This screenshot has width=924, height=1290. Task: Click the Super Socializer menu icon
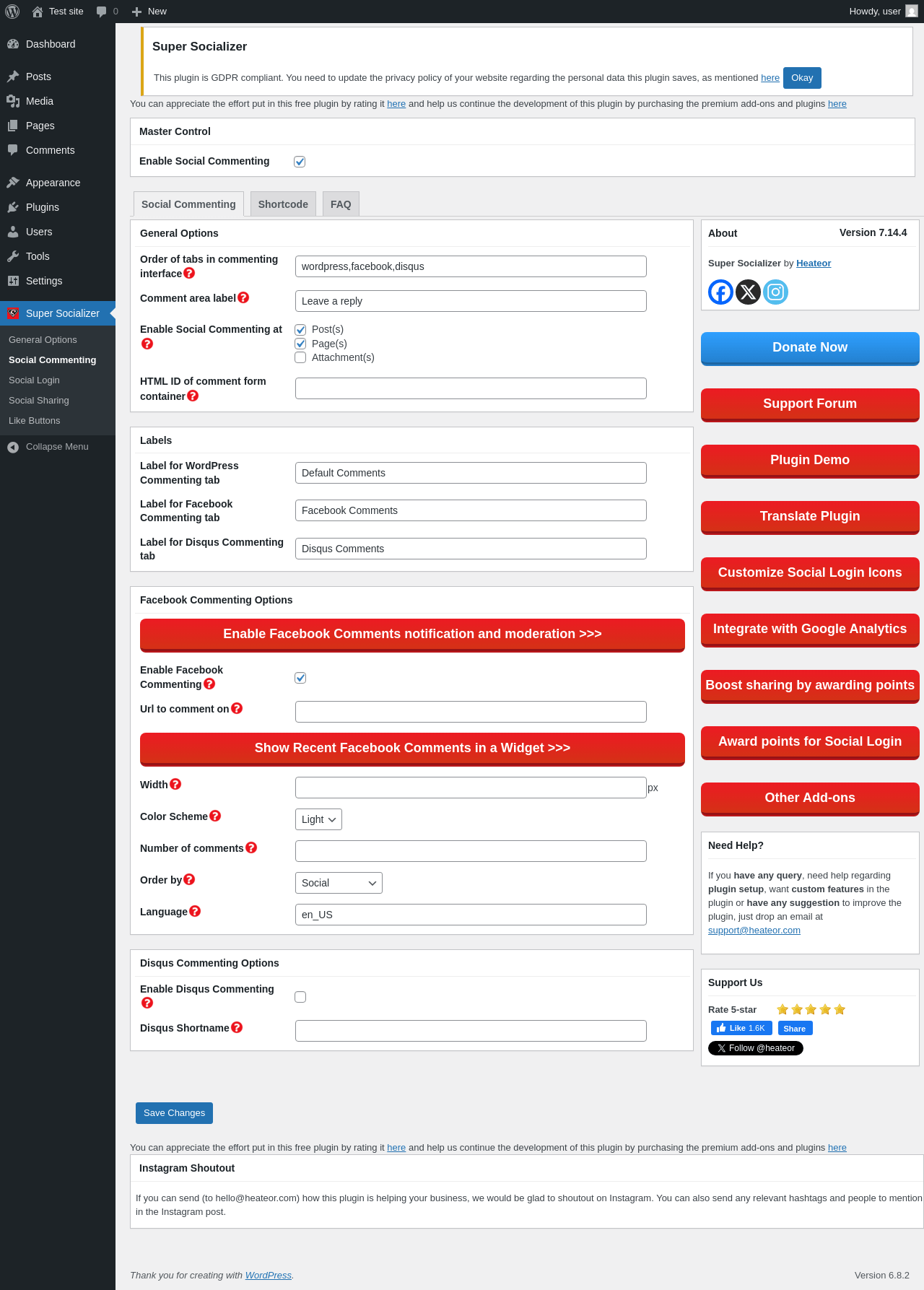[13, 313]
